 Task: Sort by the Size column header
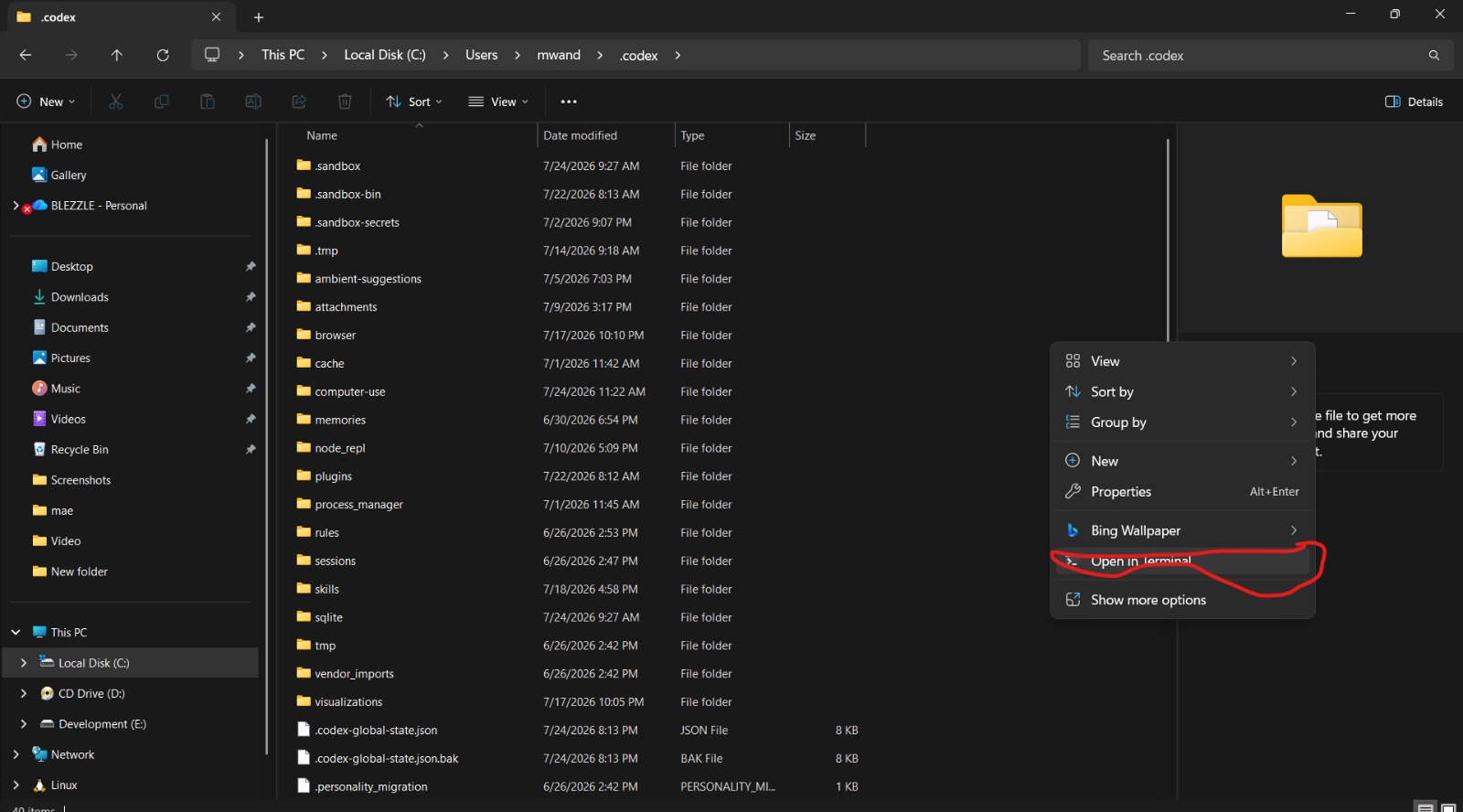coord(828,135)
